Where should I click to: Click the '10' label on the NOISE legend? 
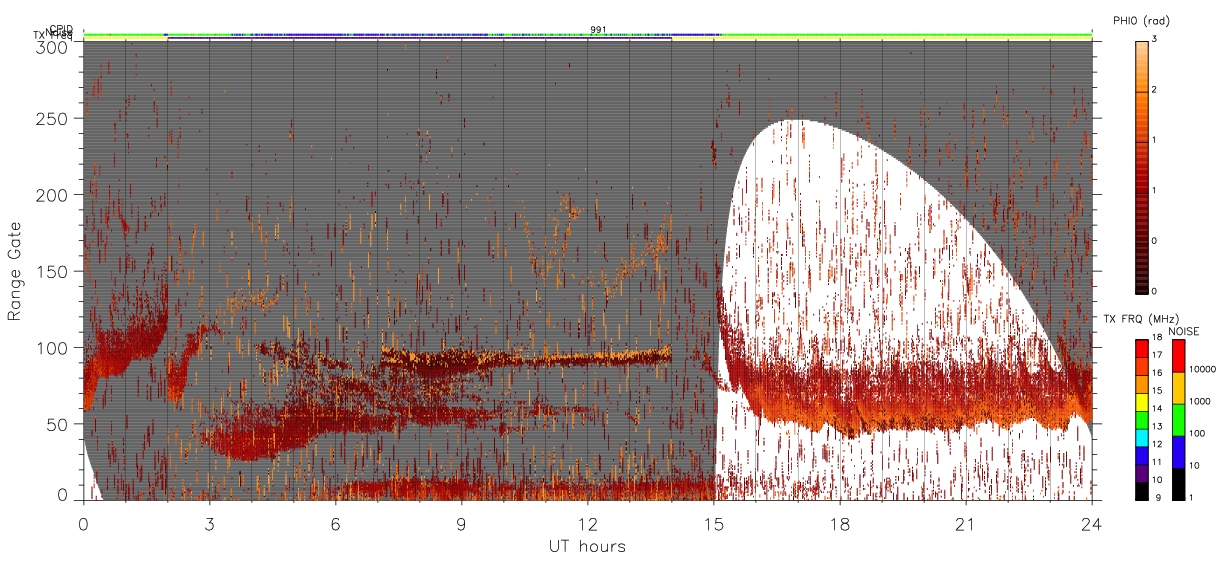pyautogui.click(x=1196, y=465)
